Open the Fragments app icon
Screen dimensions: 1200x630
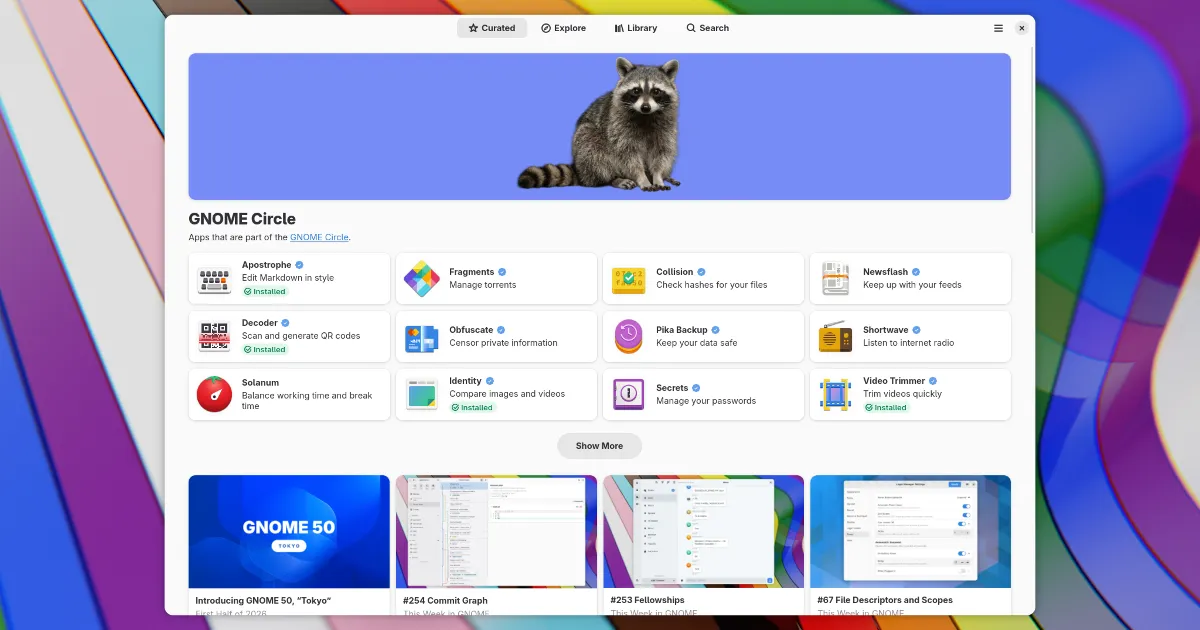click(x=422, y=278)
